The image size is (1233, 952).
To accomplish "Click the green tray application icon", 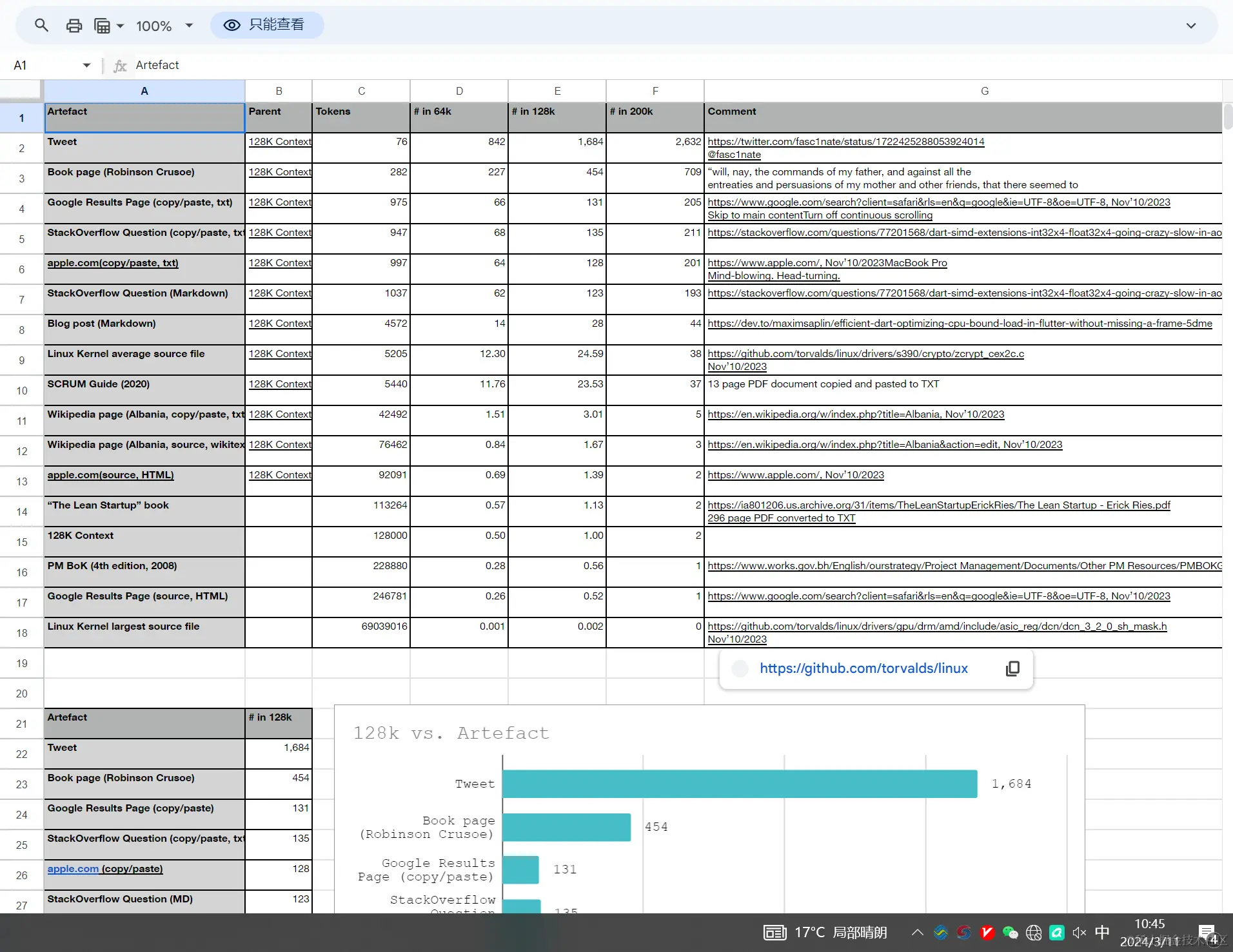I will tap(1056, 932).
